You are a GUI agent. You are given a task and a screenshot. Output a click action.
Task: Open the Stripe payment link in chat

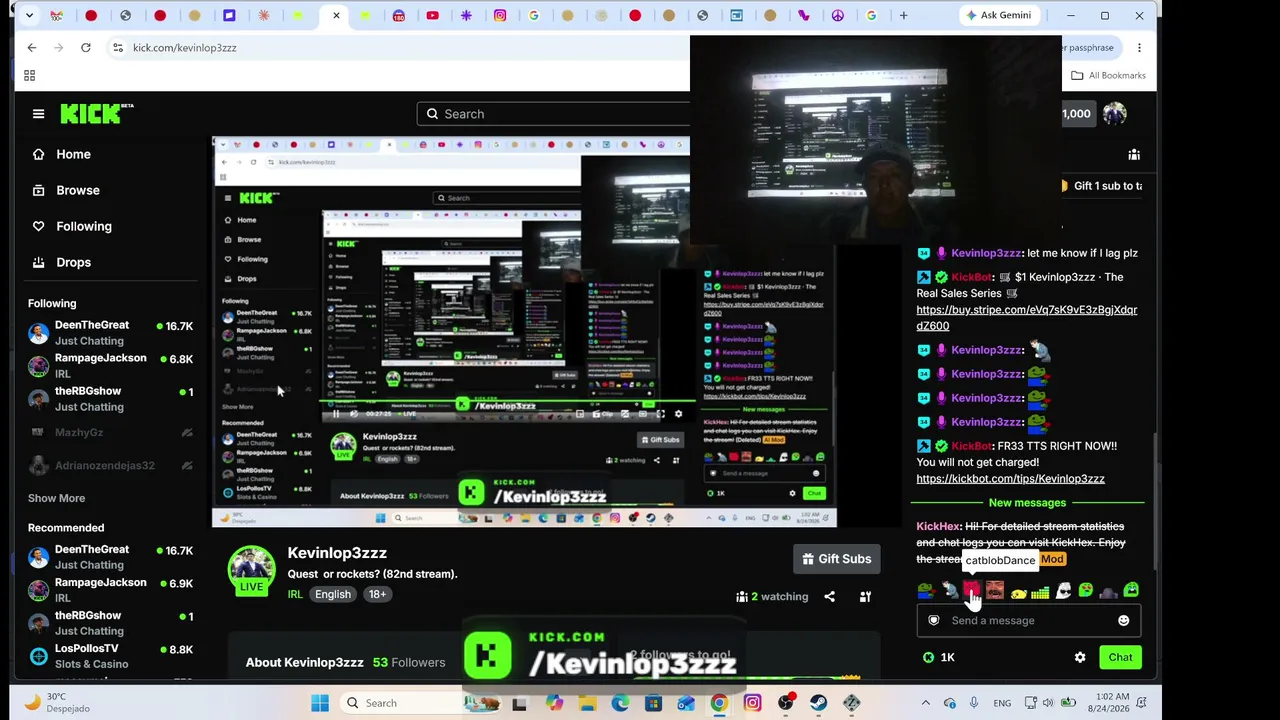(x=1026, y=318)
